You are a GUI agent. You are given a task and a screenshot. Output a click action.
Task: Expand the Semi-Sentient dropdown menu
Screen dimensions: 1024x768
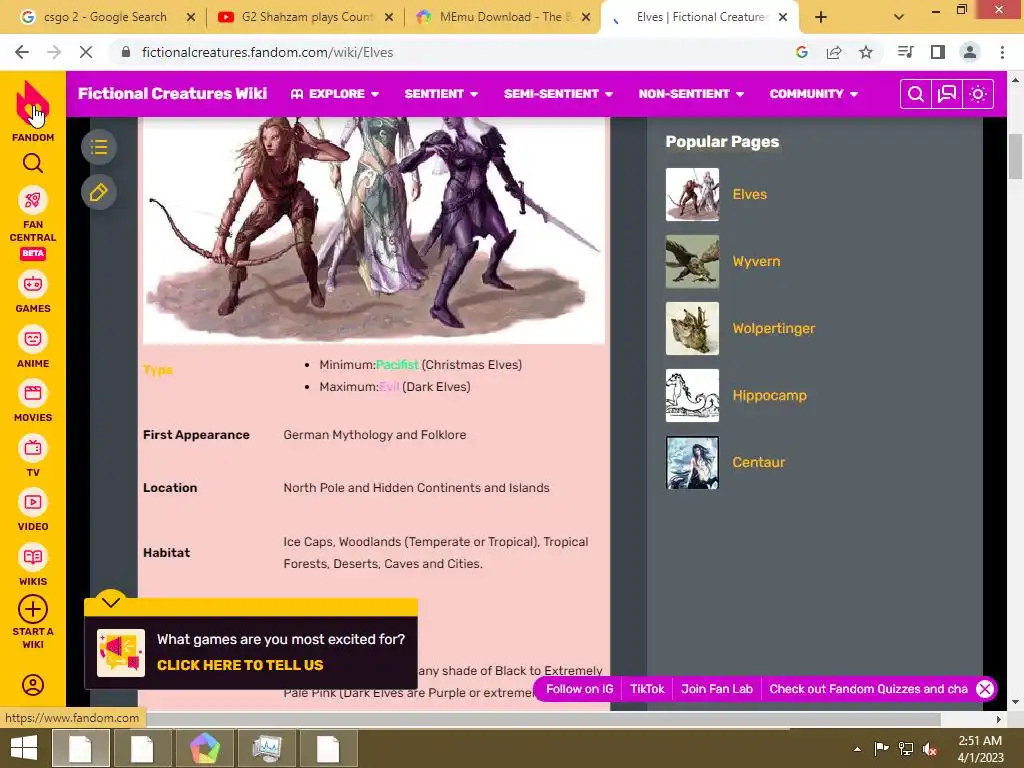558,94
